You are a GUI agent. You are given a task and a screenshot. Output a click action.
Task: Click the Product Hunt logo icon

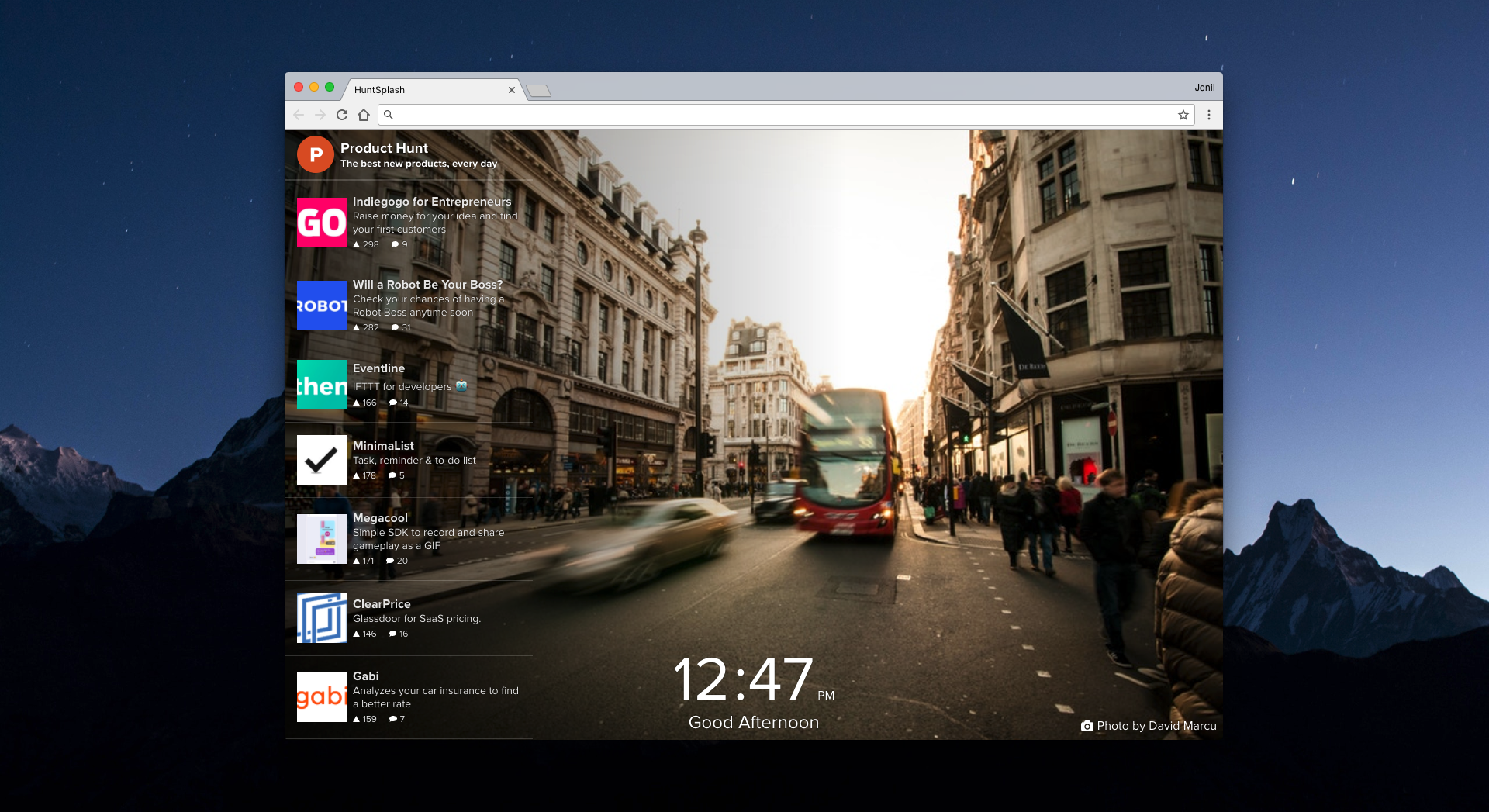click(316, 154)
